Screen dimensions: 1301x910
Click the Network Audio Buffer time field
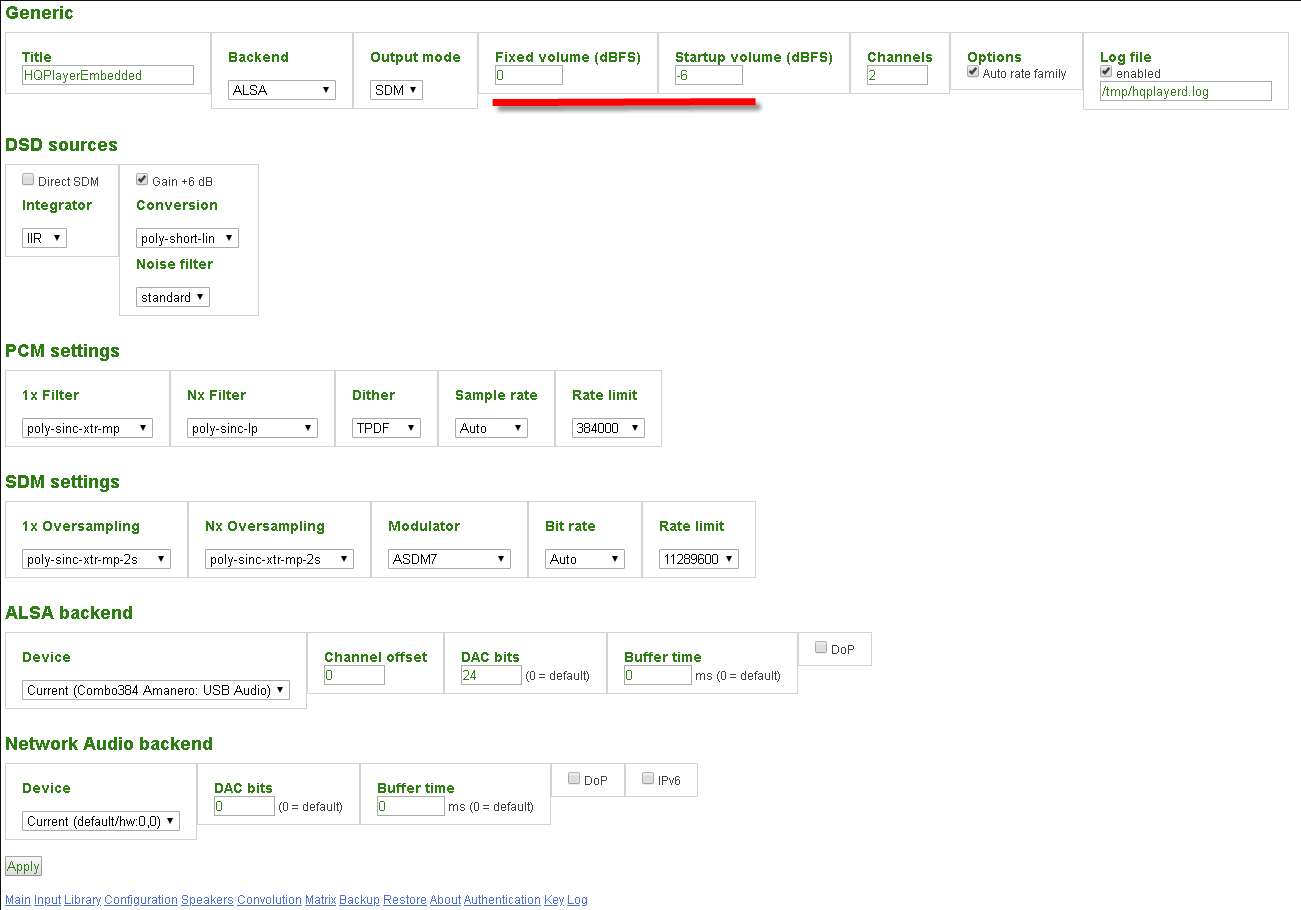click(411, 806)
